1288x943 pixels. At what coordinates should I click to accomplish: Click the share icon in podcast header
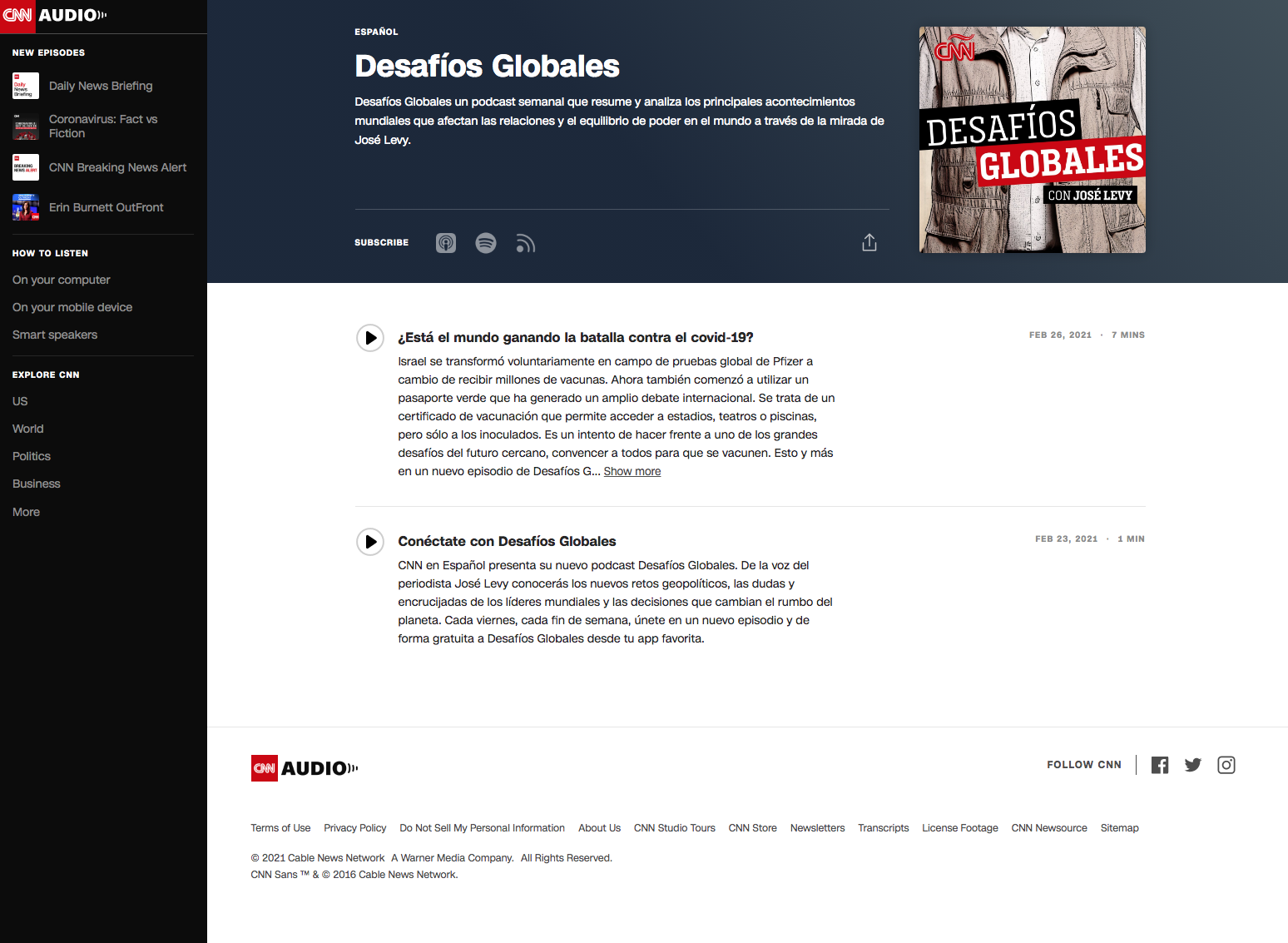tap(869, 242)
